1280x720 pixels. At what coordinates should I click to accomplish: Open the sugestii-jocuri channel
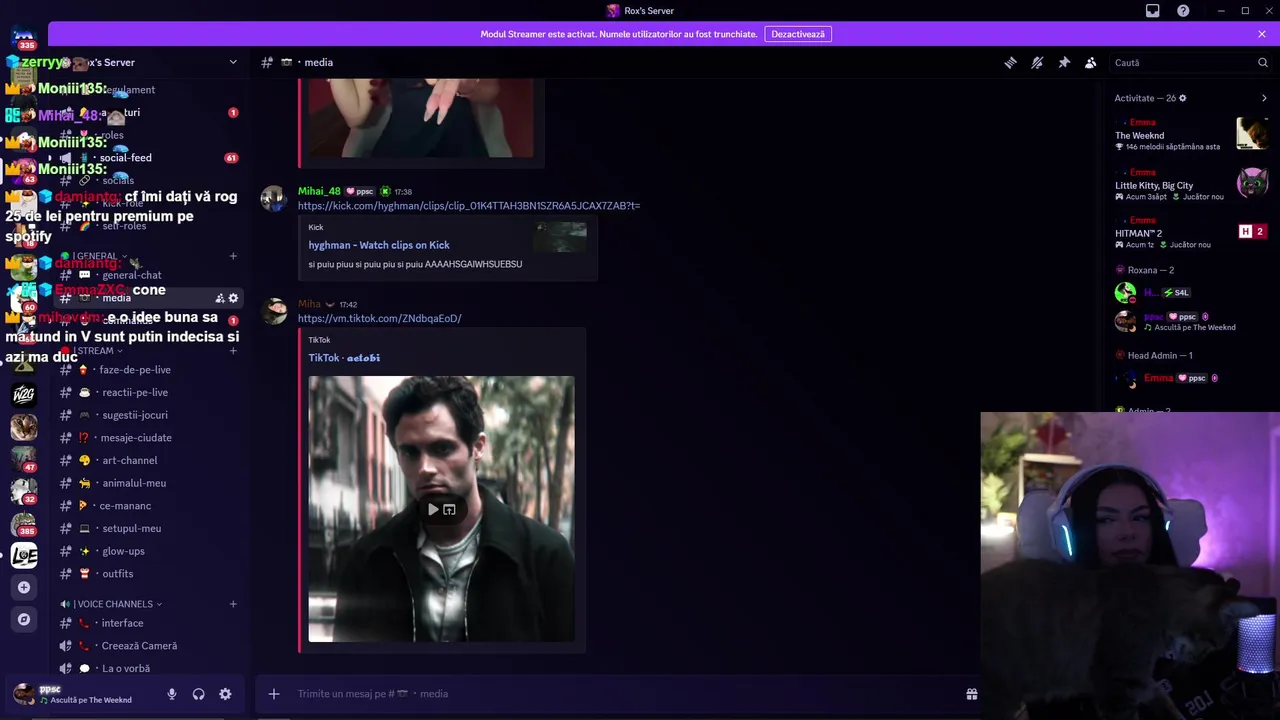[x=135, y=415]
